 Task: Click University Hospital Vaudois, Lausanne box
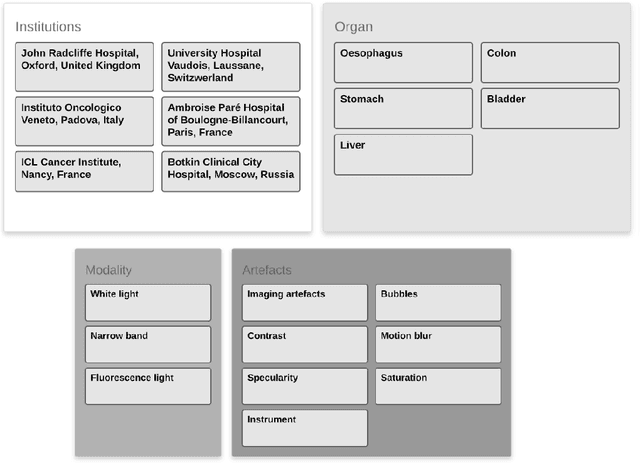[x=230, y=66]
